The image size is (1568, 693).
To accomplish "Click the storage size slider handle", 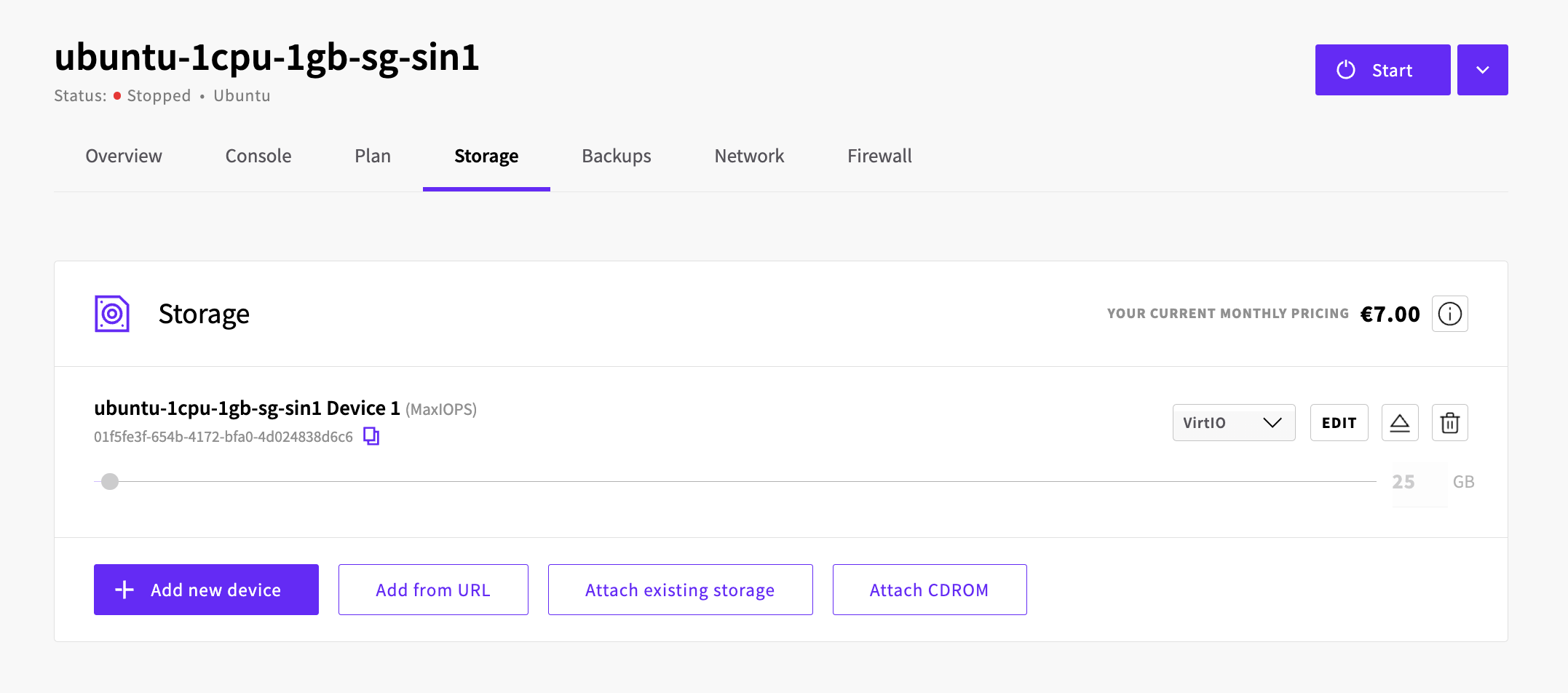I will pyautogui.click(x=110, y=481).
